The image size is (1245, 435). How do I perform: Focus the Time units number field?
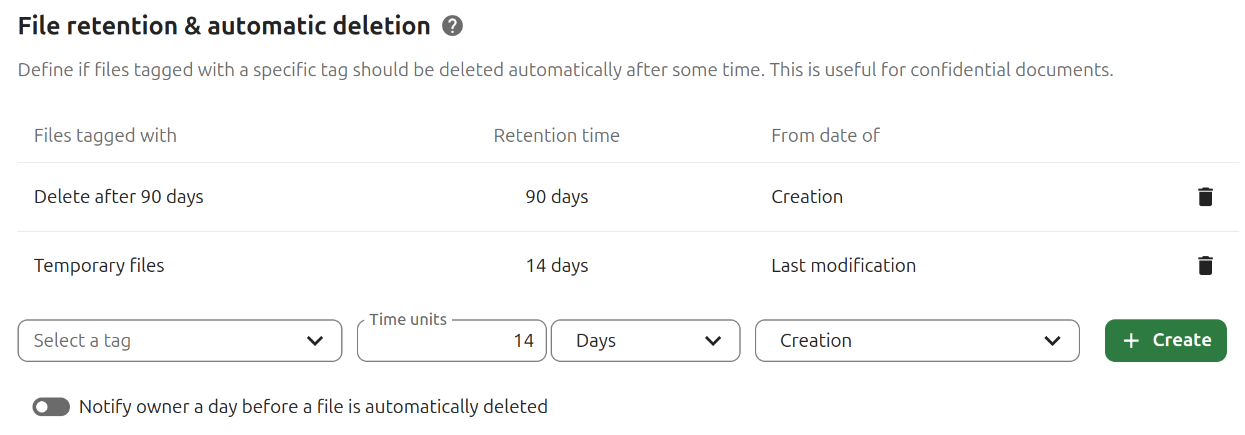tap(452, 341)
